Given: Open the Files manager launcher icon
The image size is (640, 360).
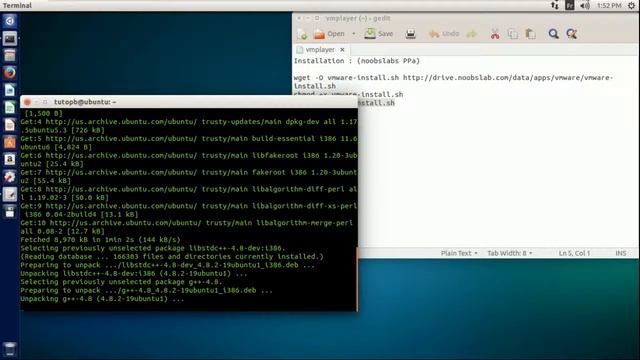Looking at the screenshot, I should pyautogui.click(x=10, y=56).
